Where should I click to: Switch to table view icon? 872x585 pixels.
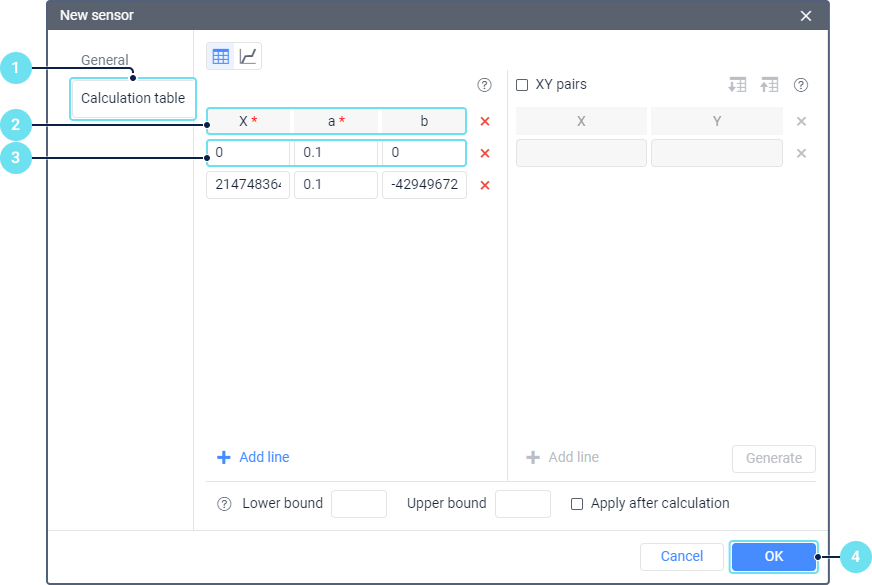coord(221,57)
